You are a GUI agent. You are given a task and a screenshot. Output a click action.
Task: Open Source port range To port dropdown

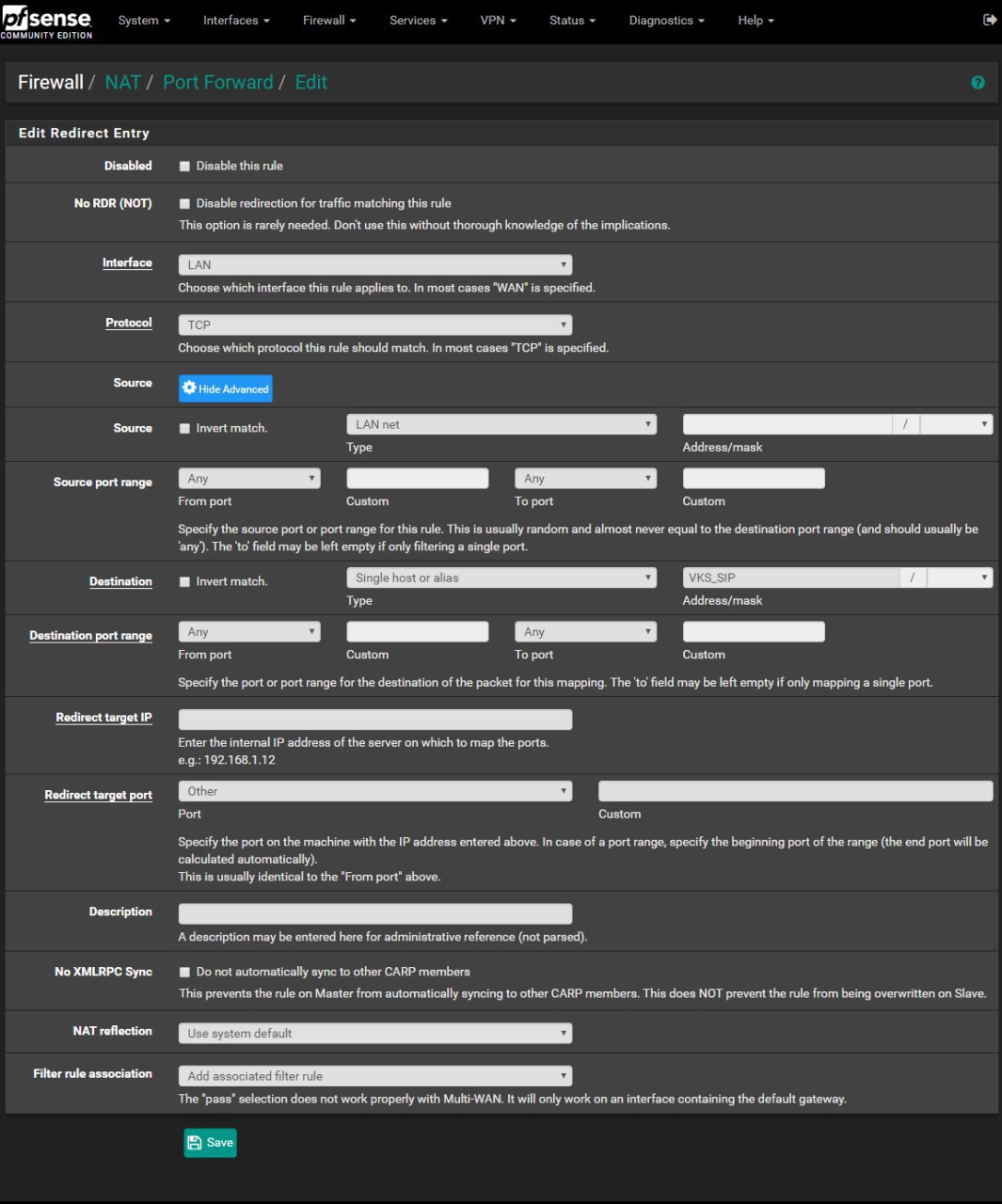coord(585,479)
